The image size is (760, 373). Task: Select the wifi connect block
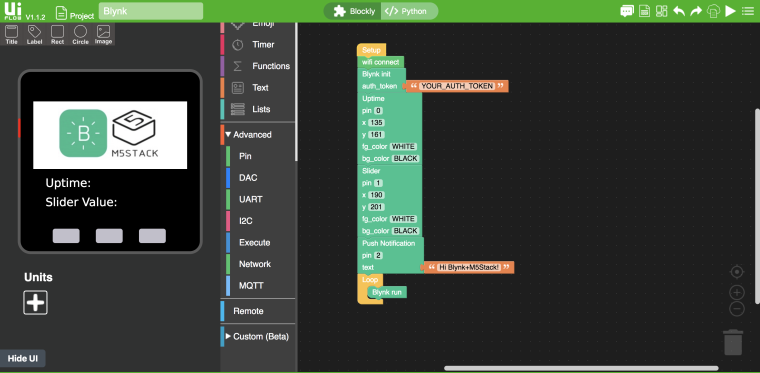pos(380,62)
